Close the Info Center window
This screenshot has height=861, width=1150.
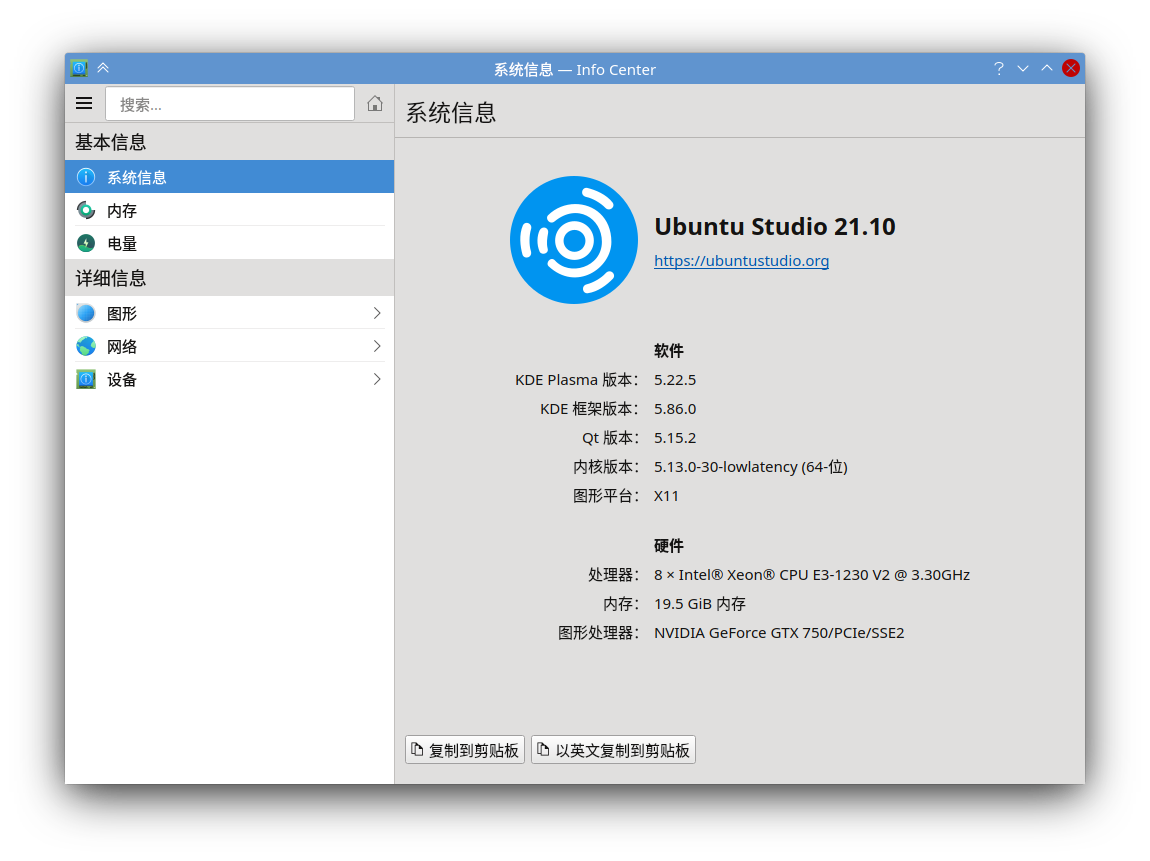(x=1071, y=68)
